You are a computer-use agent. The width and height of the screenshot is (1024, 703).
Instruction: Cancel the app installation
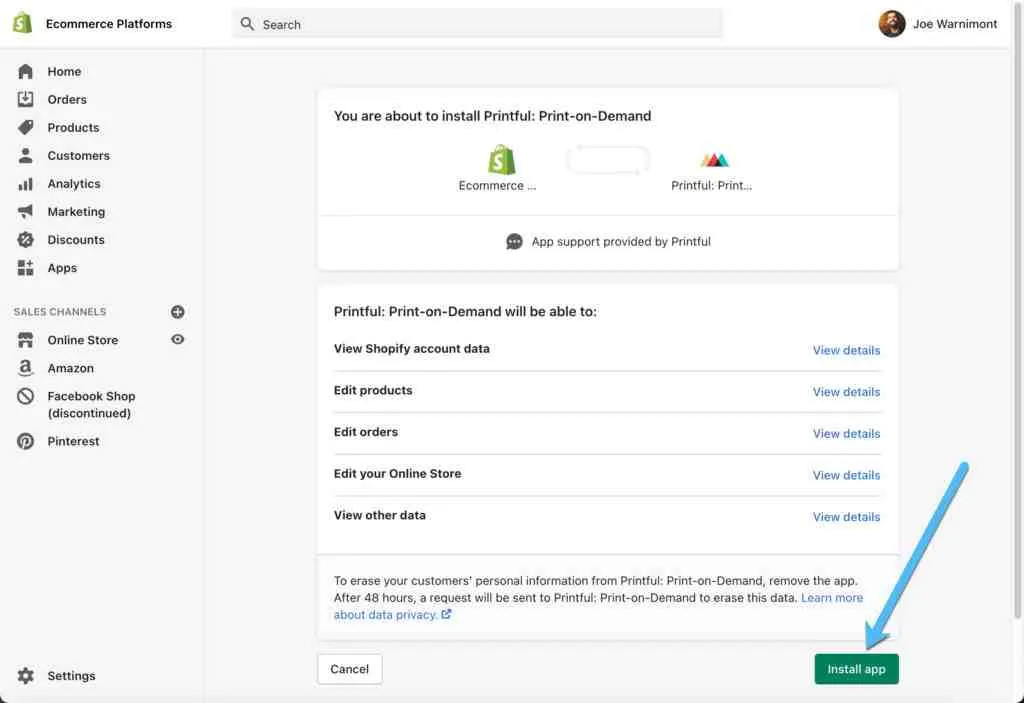[349, 669]
